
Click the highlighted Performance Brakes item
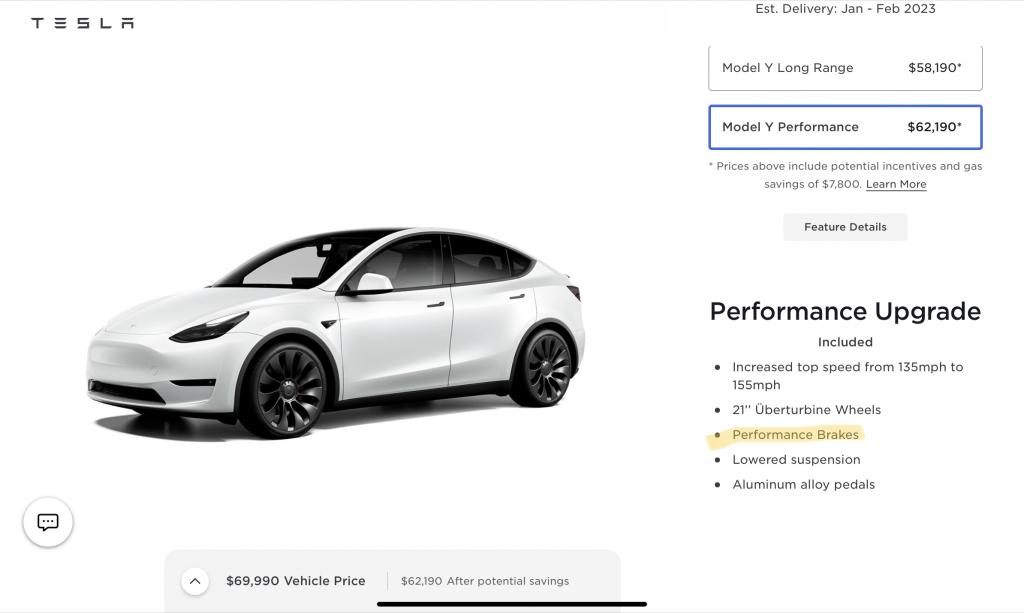pyautogui.click(x=795, y=435)
